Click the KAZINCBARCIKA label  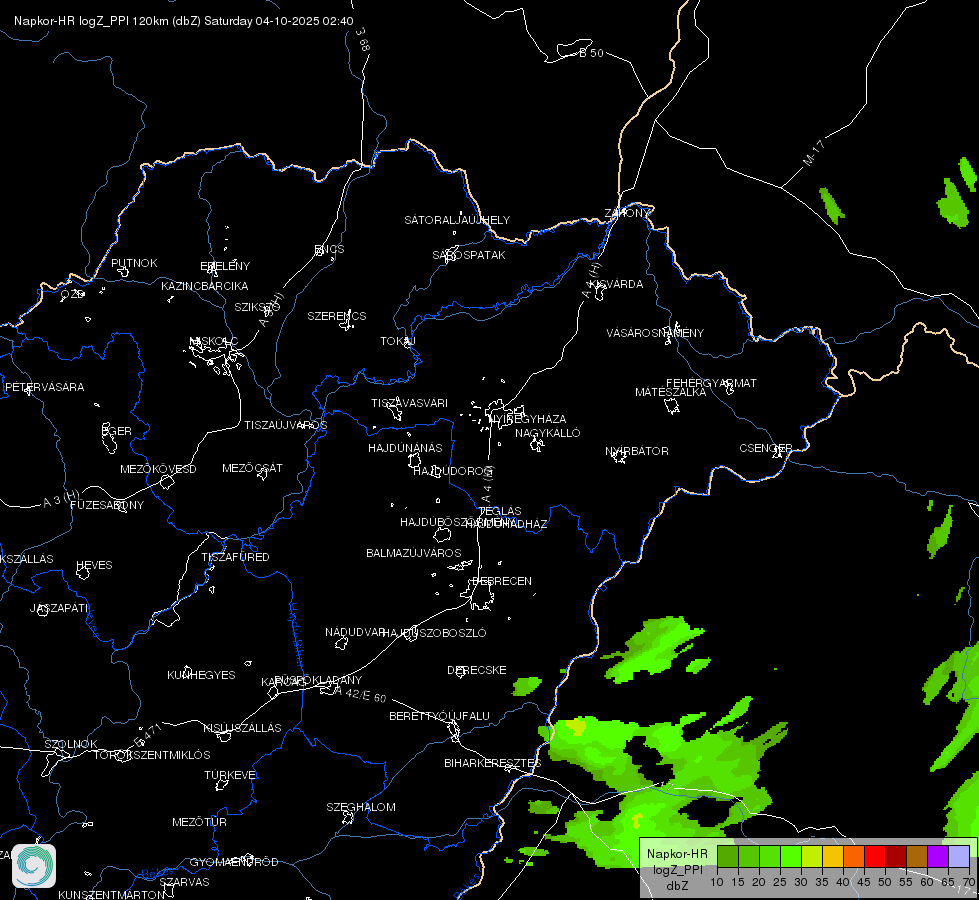click(205, 286)
